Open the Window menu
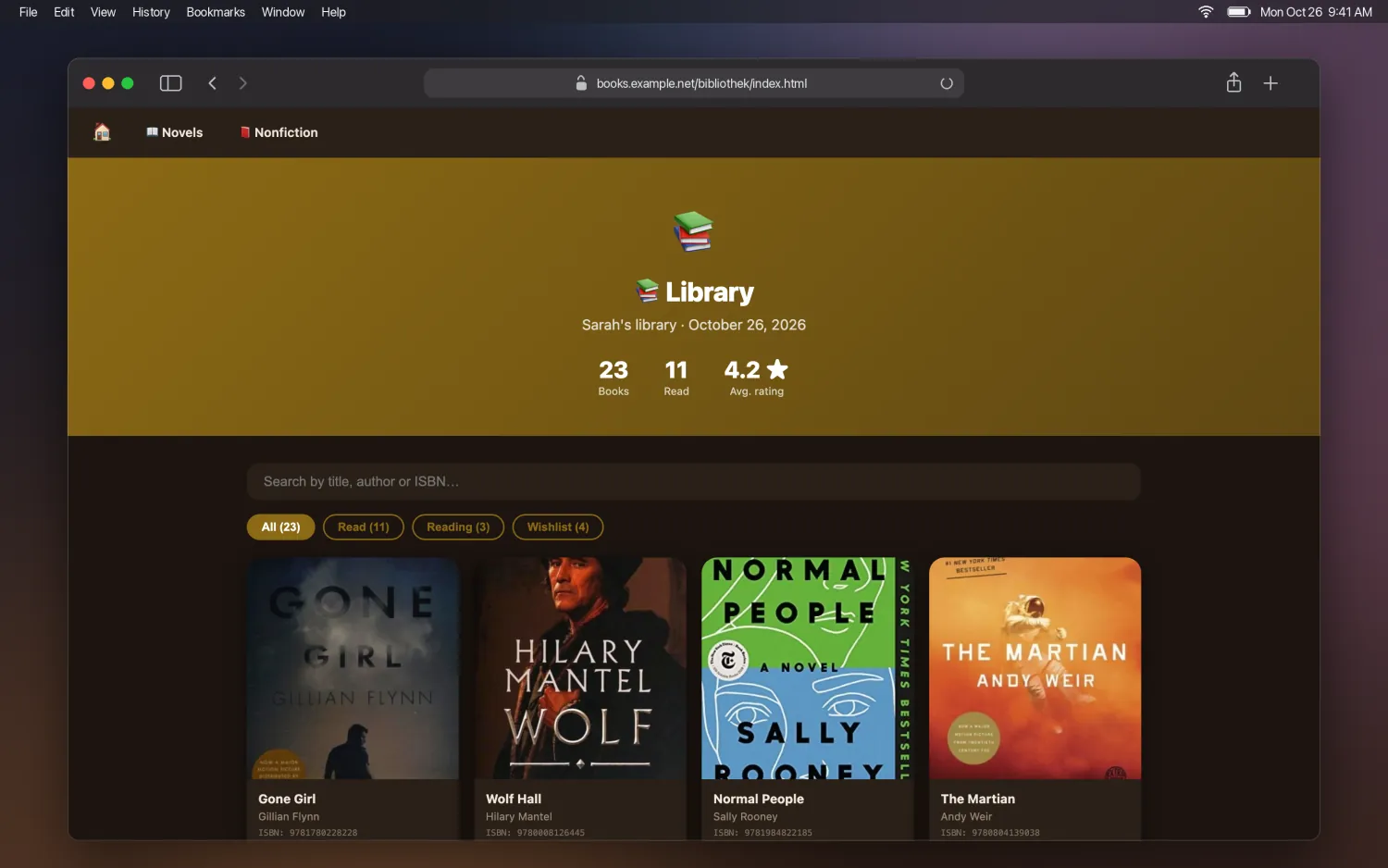1388x868 pixels. point(283,12)
